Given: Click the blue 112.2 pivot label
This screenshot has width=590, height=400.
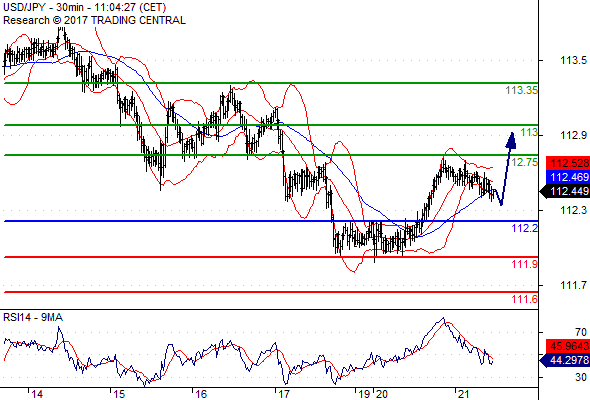Looking at the screenshot, I should pyautogui.click(x=525, y=228).
